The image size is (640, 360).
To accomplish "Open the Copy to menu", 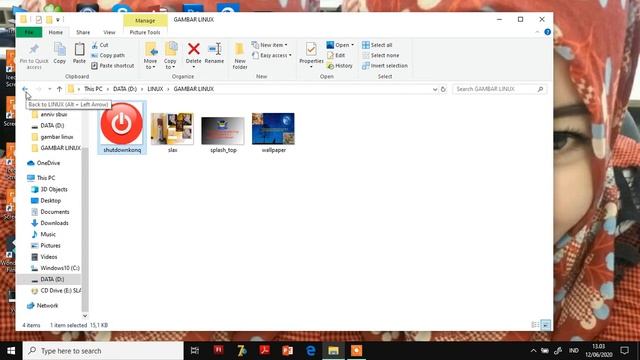I will pos(170,56).
